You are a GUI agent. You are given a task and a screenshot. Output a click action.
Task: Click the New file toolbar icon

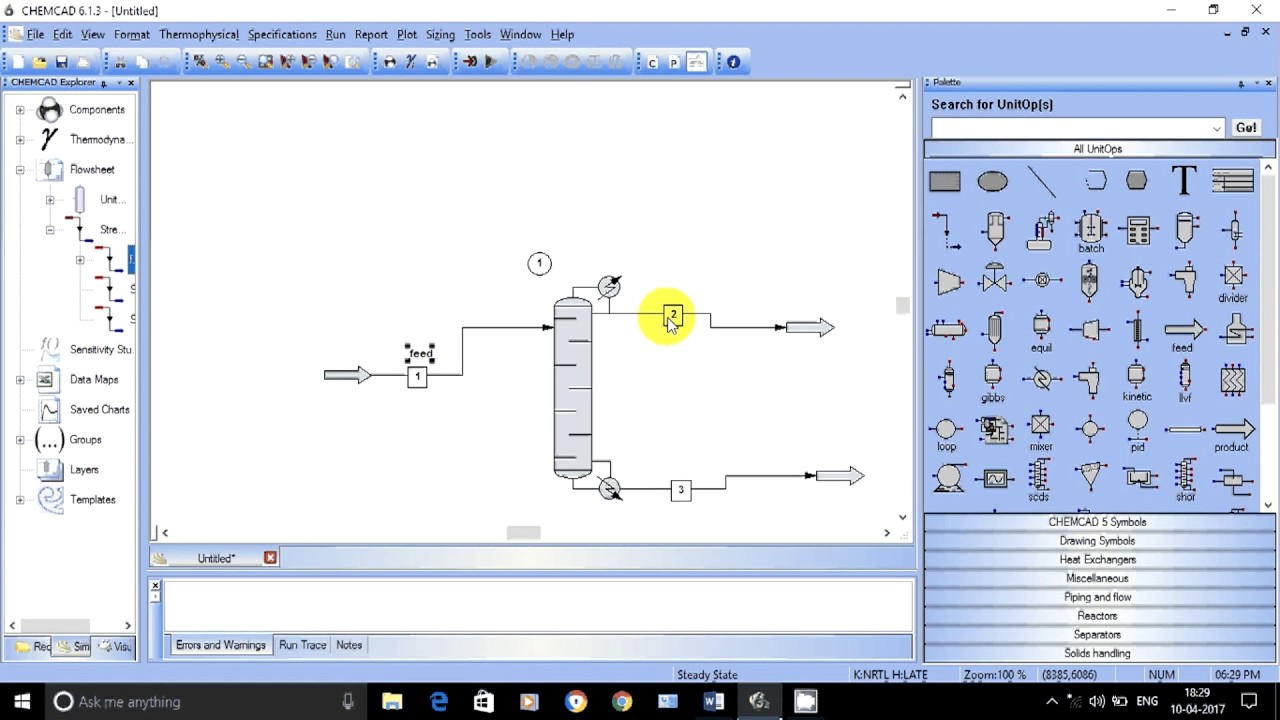click(17, 62)
